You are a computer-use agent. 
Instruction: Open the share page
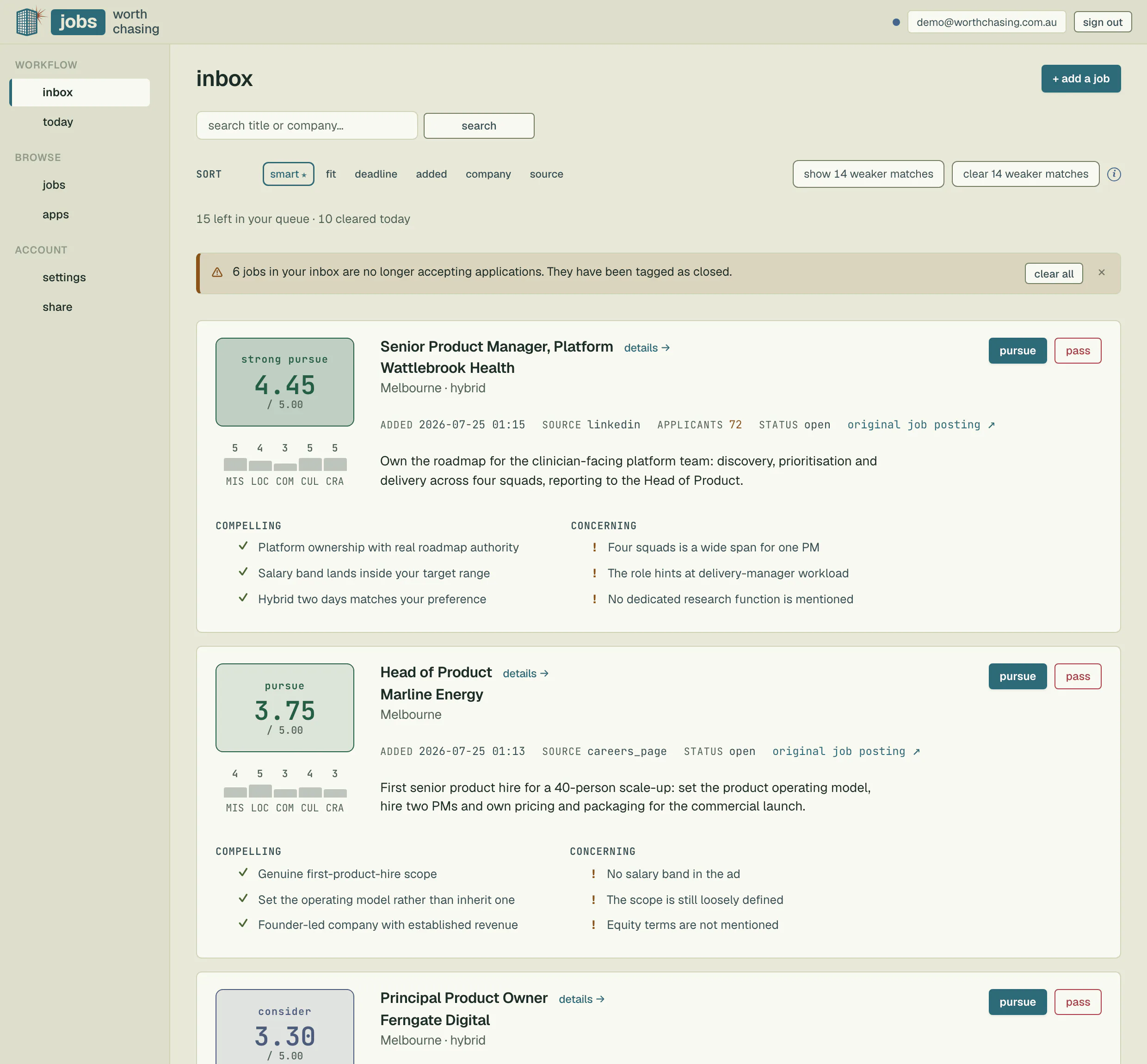pyautogui.click(x=57, y=307)
